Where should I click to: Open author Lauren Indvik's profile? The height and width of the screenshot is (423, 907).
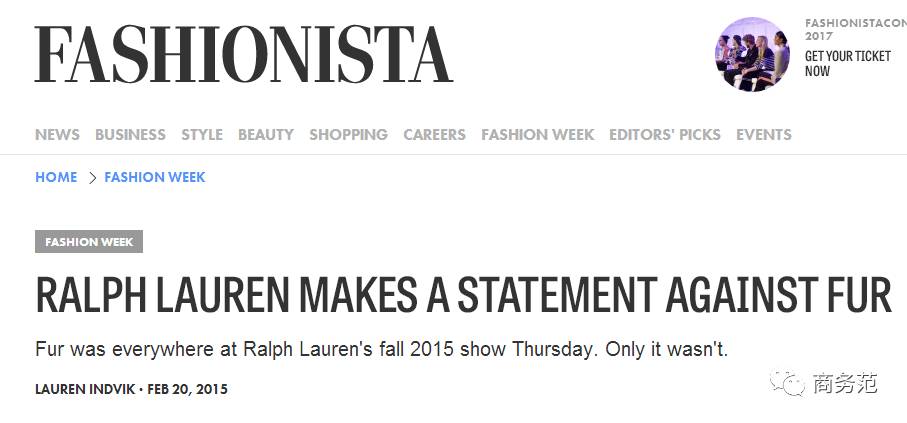point(84,389)
